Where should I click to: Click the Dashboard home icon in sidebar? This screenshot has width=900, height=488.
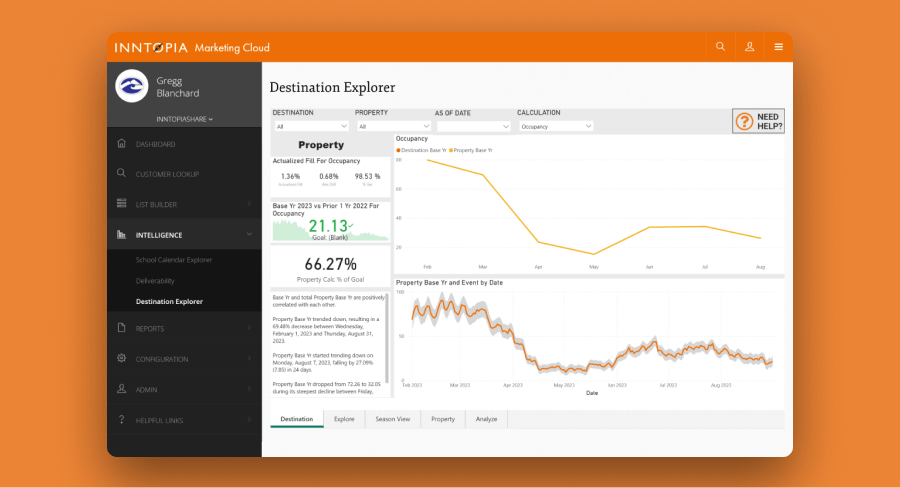pyautogui.click(x=122, y=144)
